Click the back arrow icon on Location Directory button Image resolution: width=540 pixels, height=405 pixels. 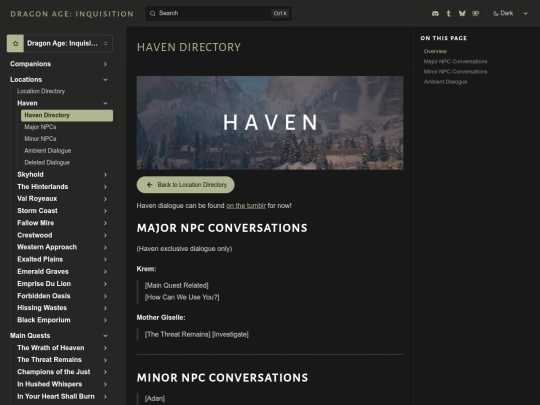pyautogui.click(x=149, y=185)
